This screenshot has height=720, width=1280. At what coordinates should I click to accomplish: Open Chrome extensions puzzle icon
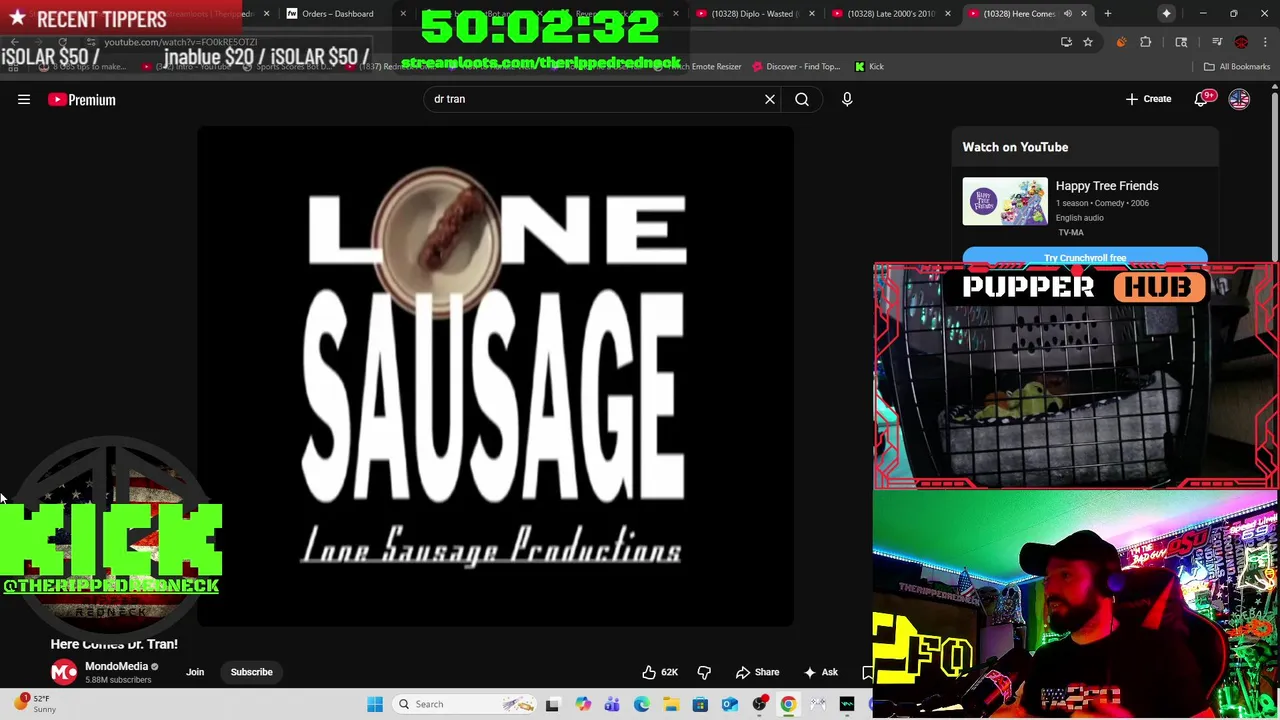click(x=1146, y=42)
